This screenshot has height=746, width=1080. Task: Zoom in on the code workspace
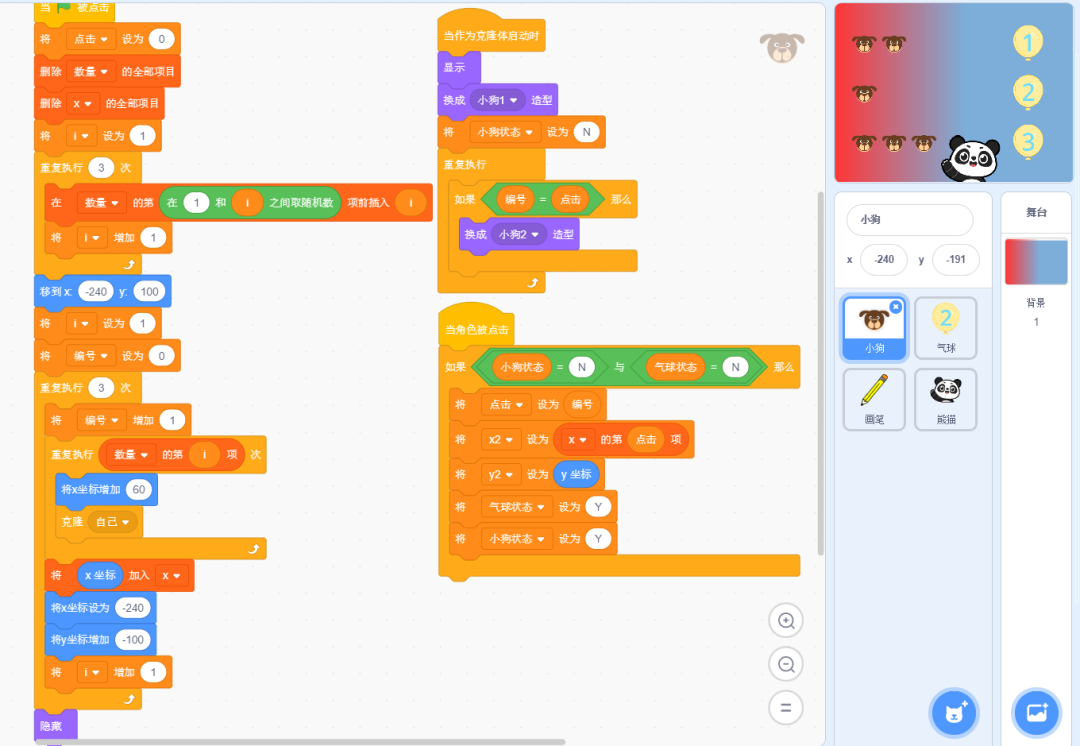coord(786,620)
